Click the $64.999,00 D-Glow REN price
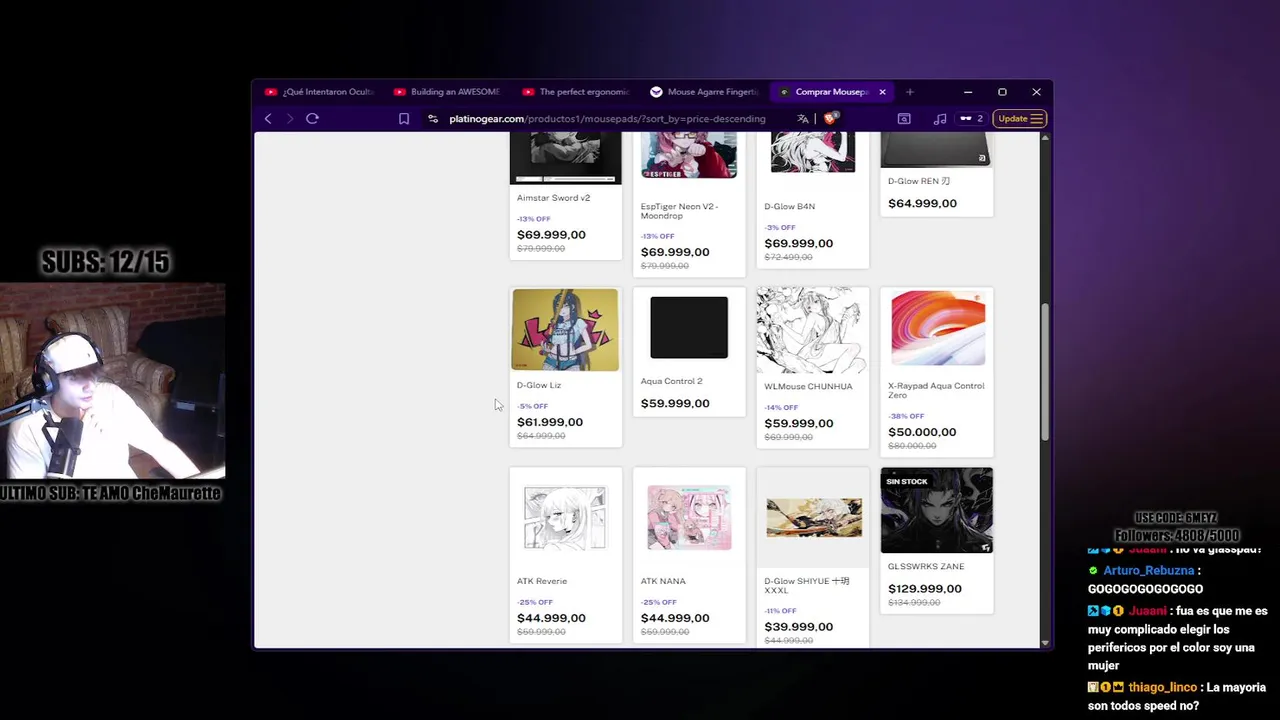 click(x=922, y=203)
